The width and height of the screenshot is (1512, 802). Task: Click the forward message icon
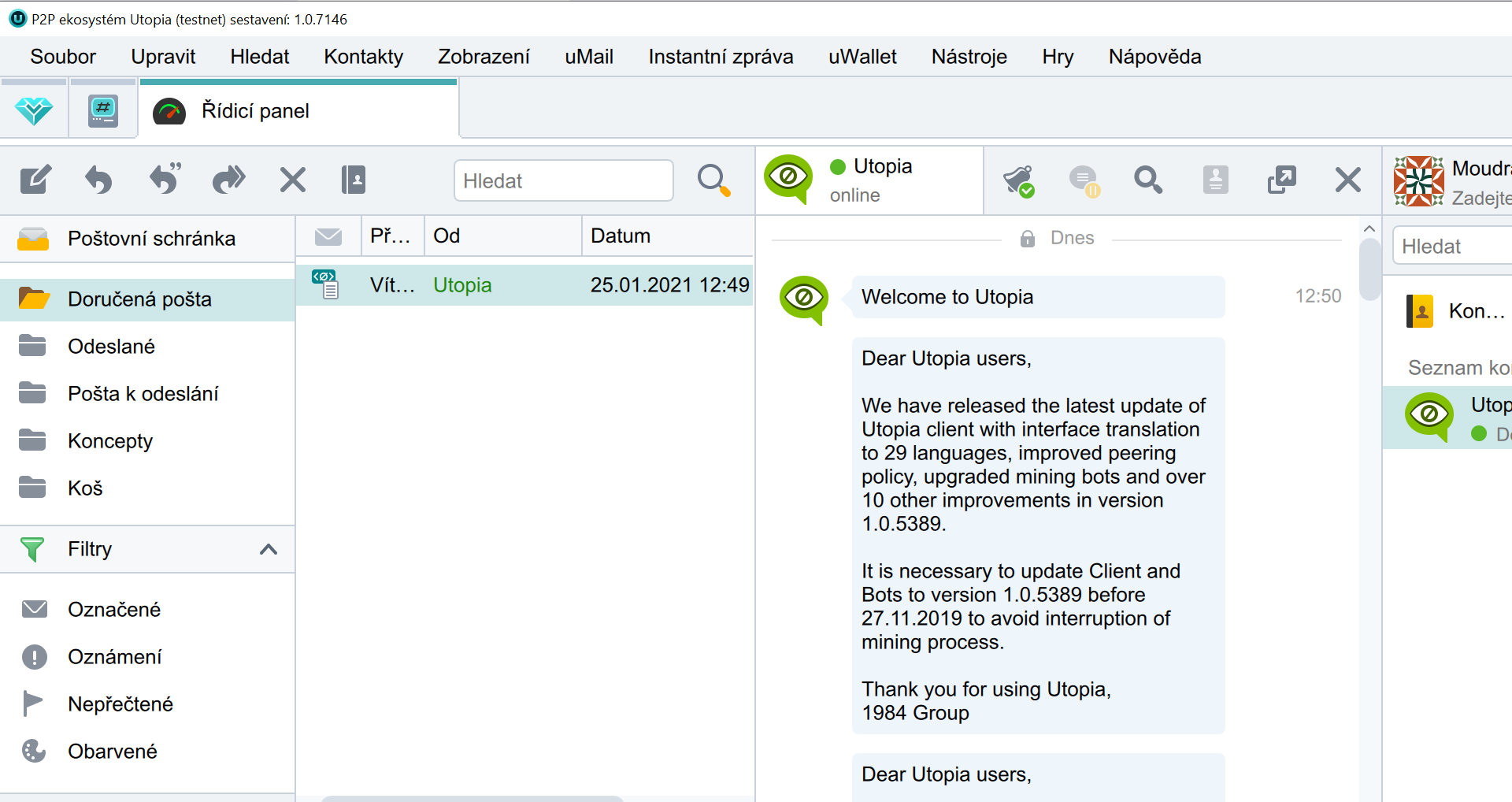coord(229,180)
